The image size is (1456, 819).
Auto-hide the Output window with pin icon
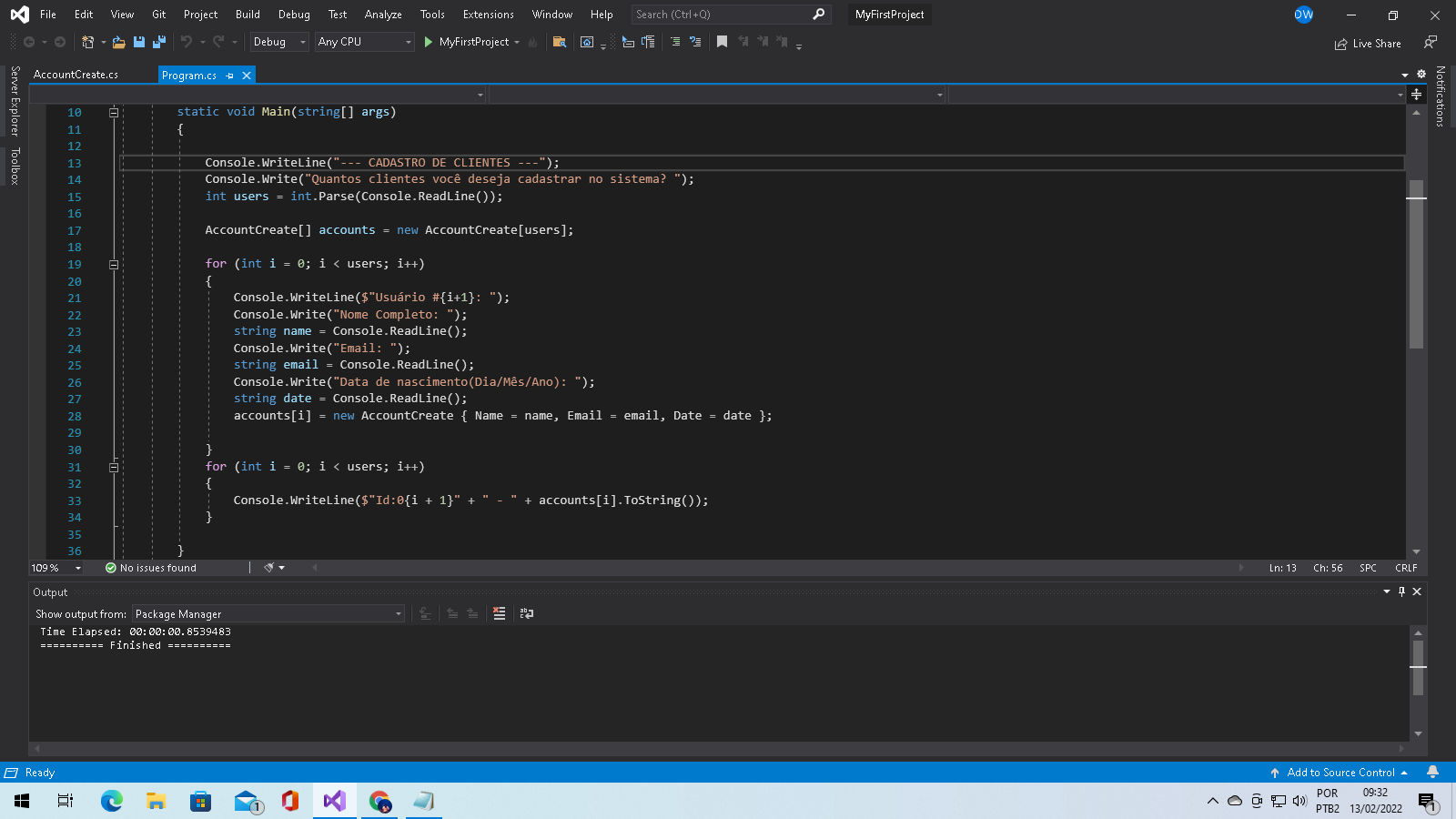tap(1401, 591)
